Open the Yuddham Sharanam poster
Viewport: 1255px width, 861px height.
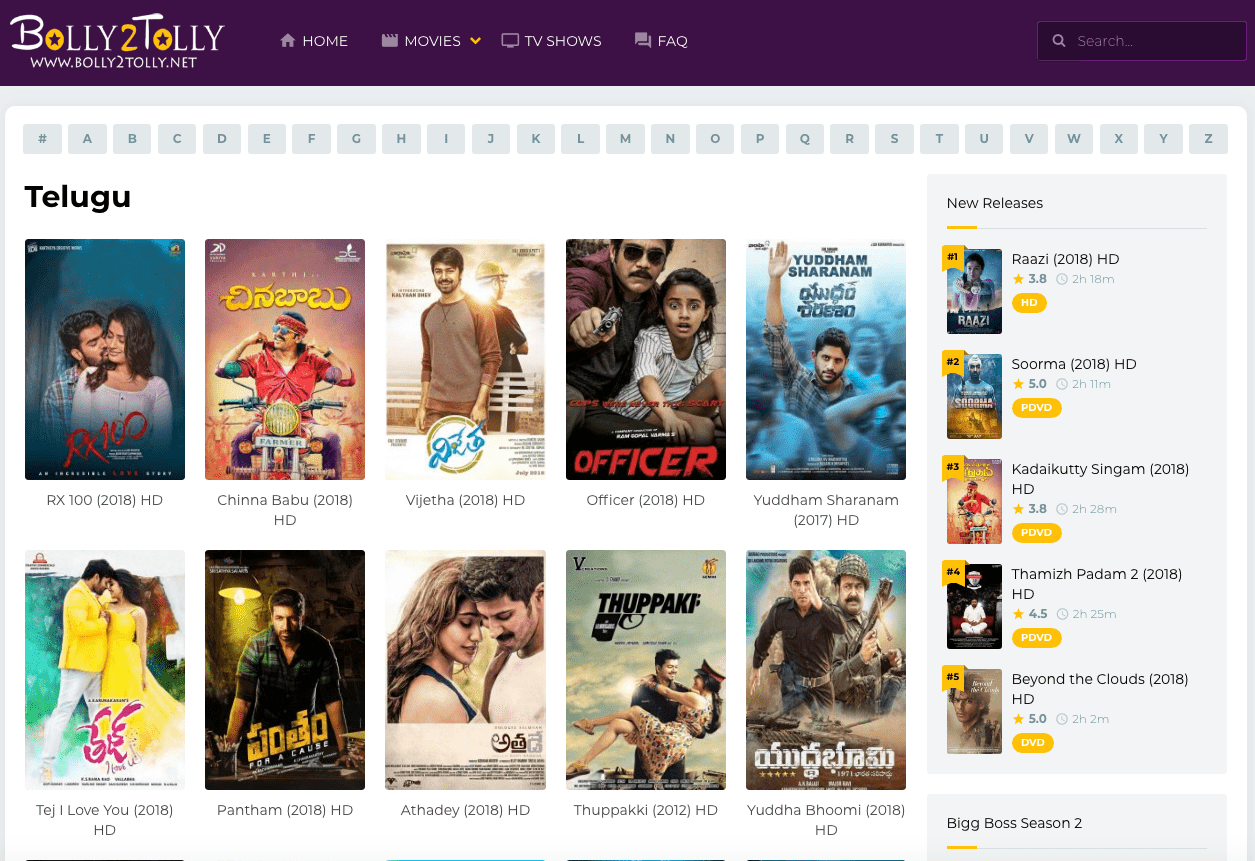point(826,359)
